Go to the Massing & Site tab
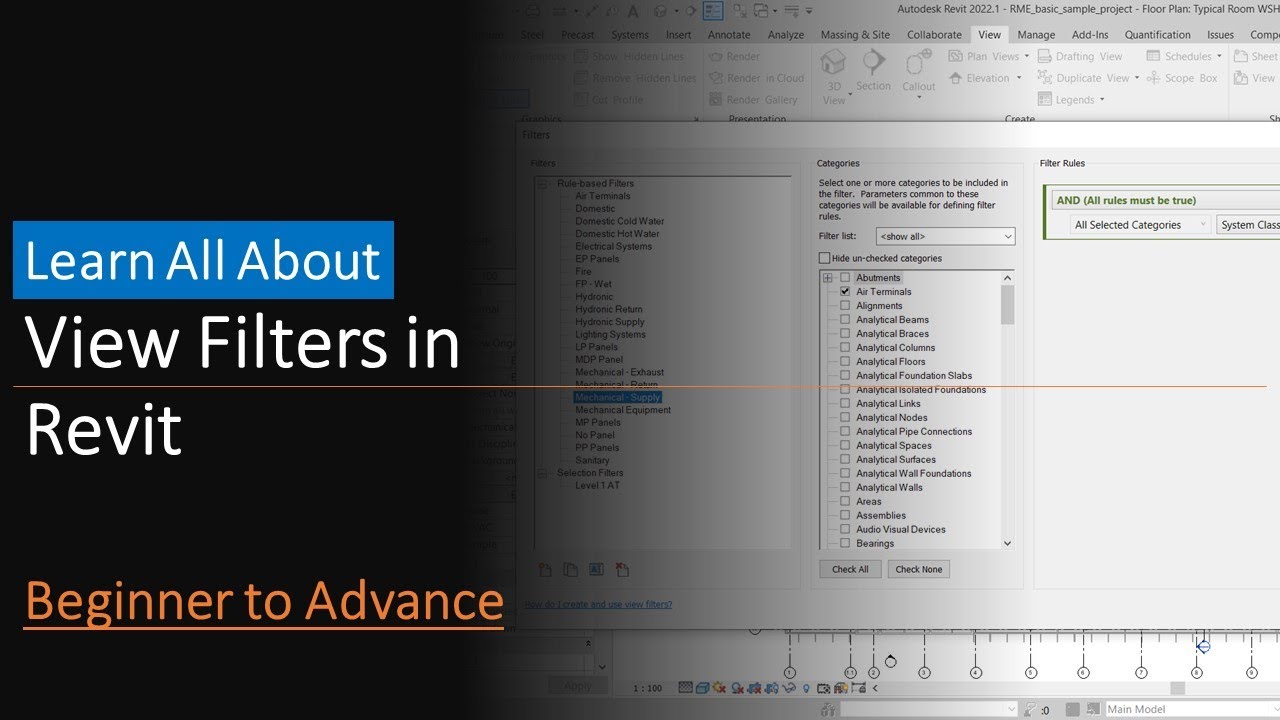This screenshot has width=1280, height=720. coord(855,35)
